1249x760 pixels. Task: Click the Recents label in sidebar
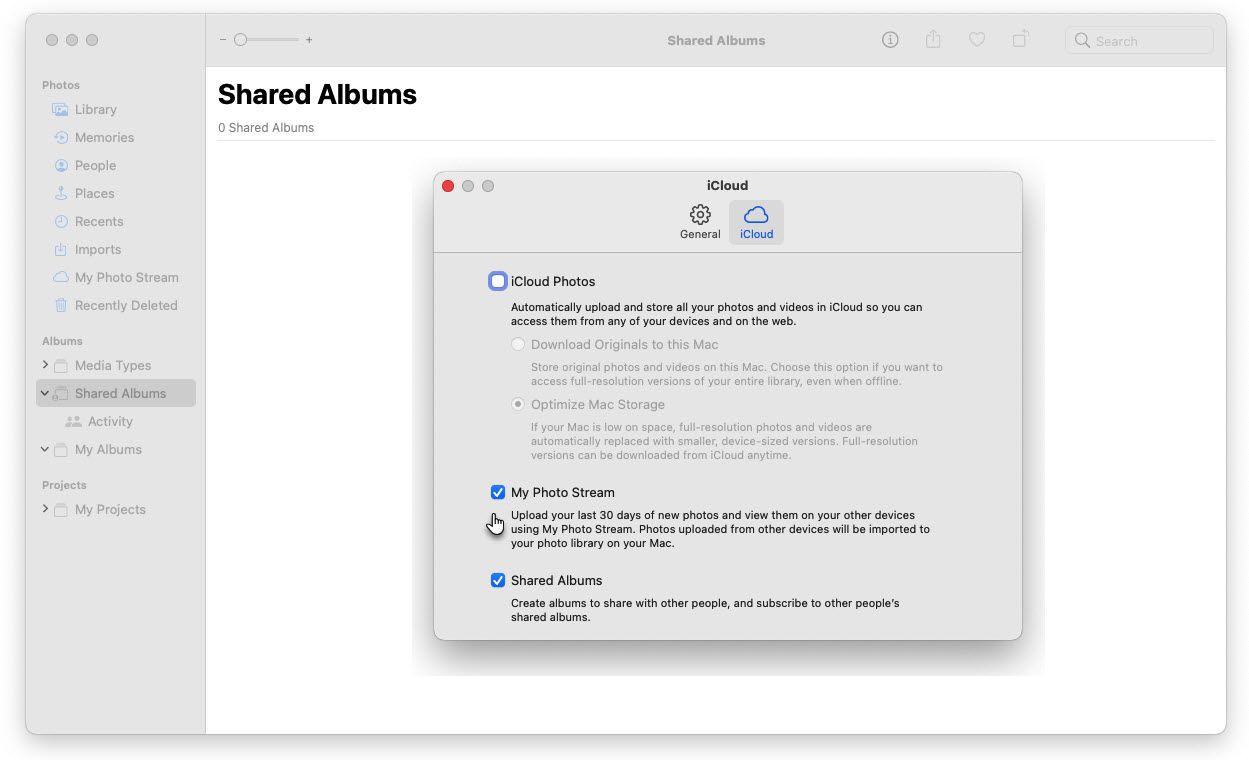pos(99,222)
